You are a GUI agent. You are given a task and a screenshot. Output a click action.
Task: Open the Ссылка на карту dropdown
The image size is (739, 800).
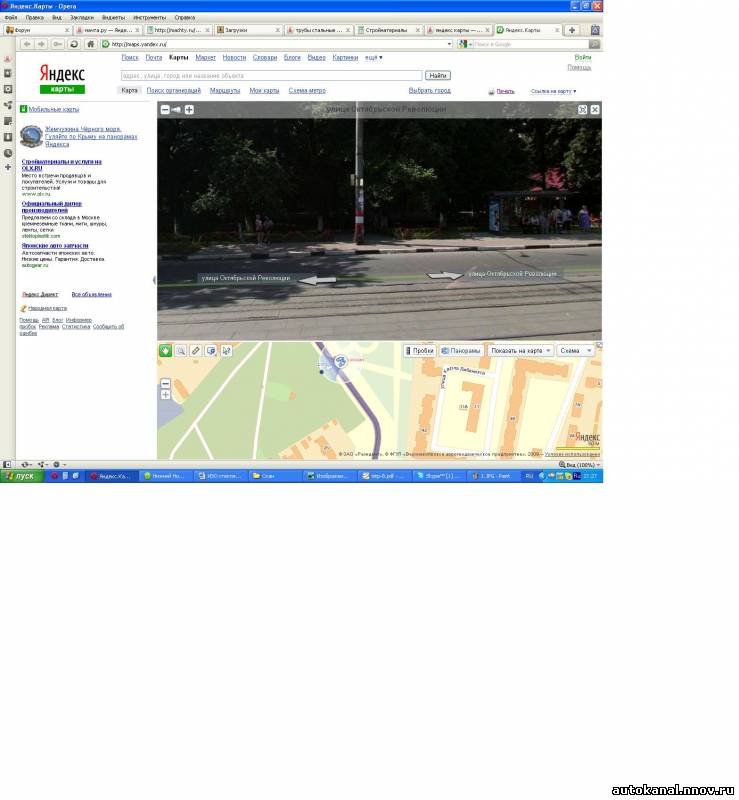coord(553,91)
